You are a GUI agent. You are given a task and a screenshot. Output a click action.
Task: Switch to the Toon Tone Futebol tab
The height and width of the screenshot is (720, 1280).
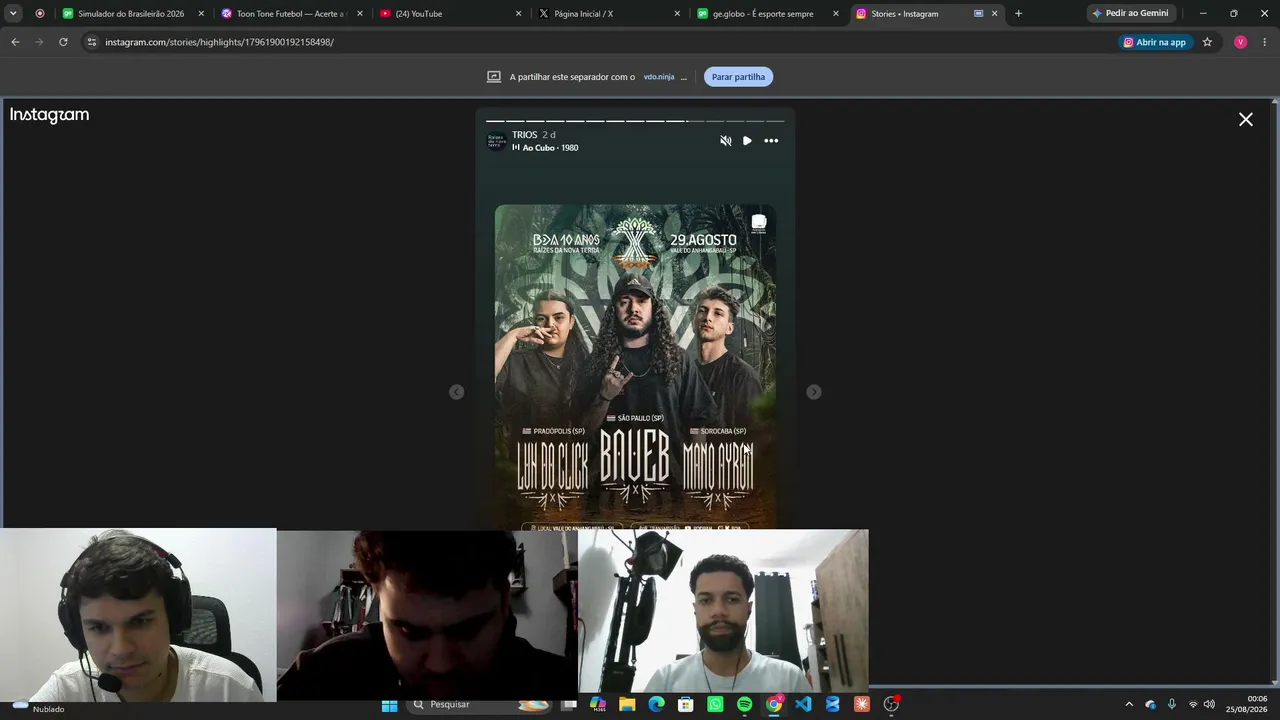click(291, 14)
